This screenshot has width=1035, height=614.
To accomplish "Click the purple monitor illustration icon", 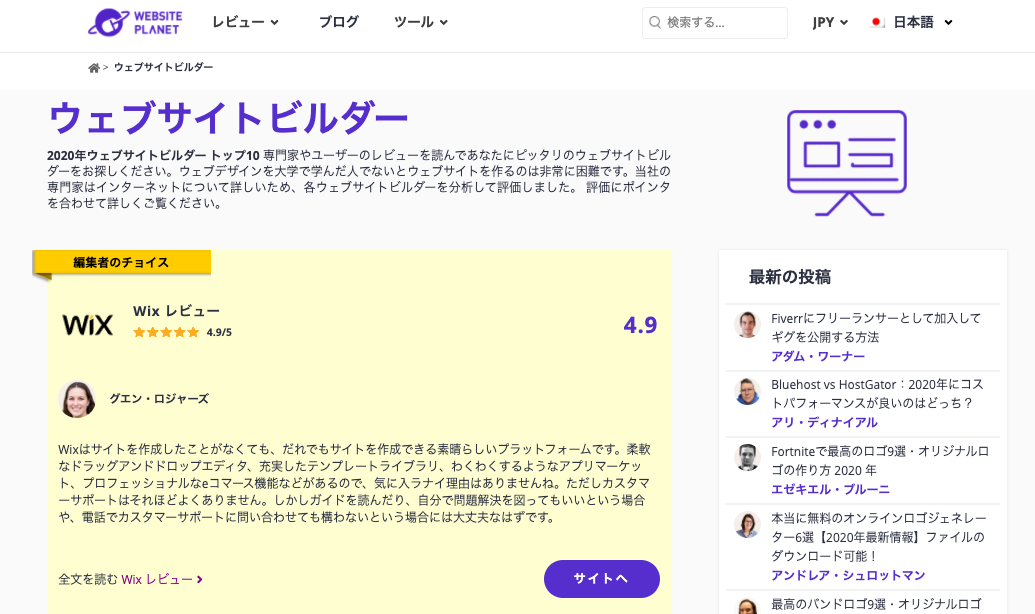I will click(x=846, y=162).
